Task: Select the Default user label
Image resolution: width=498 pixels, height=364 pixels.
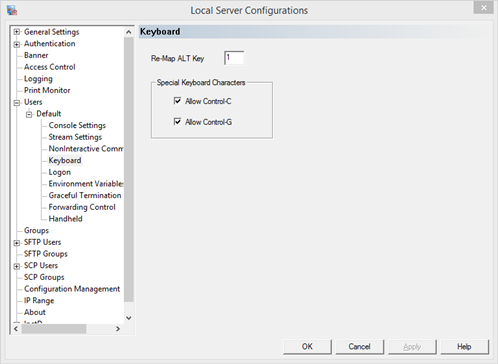Action: (x=49, y=114)
